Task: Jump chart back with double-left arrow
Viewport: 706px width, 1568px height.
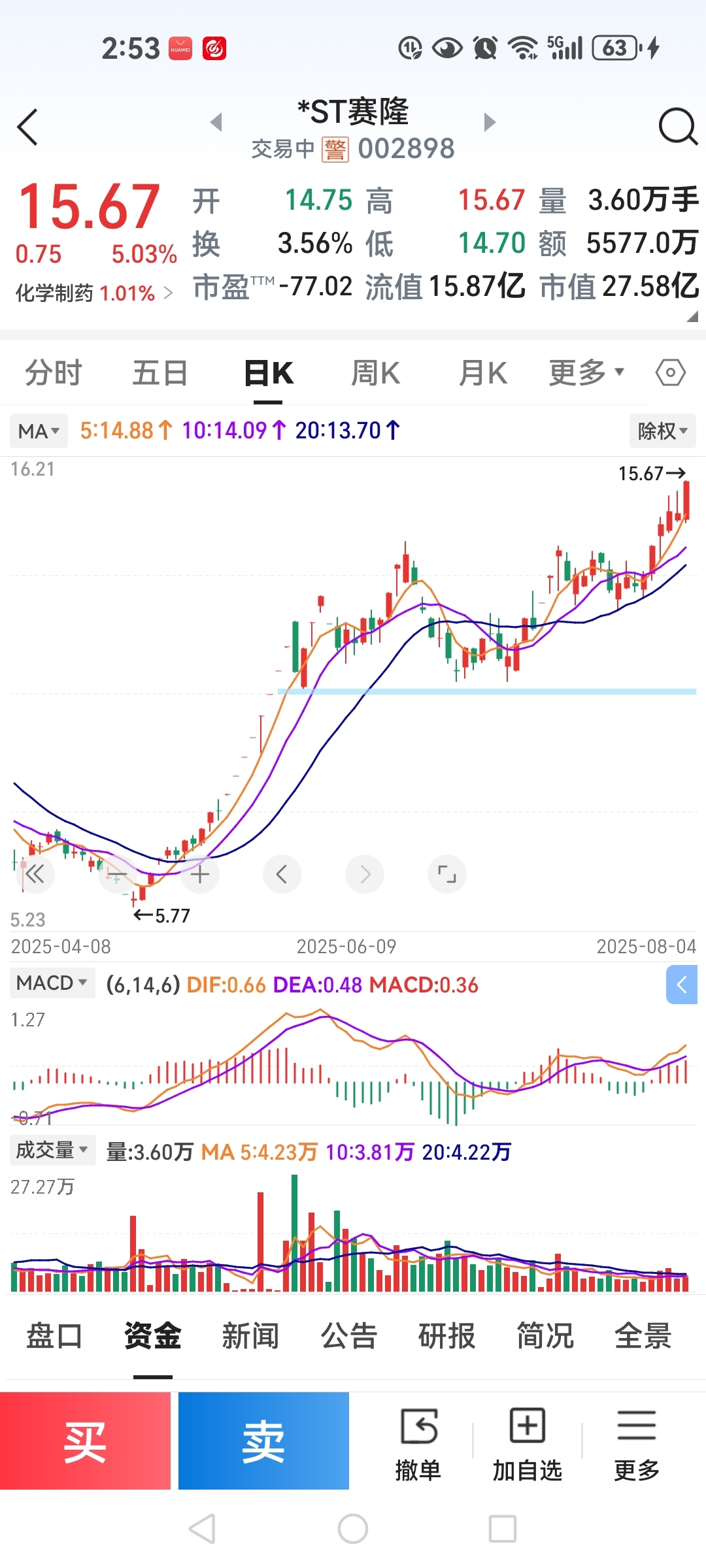Action: [35, 874]
